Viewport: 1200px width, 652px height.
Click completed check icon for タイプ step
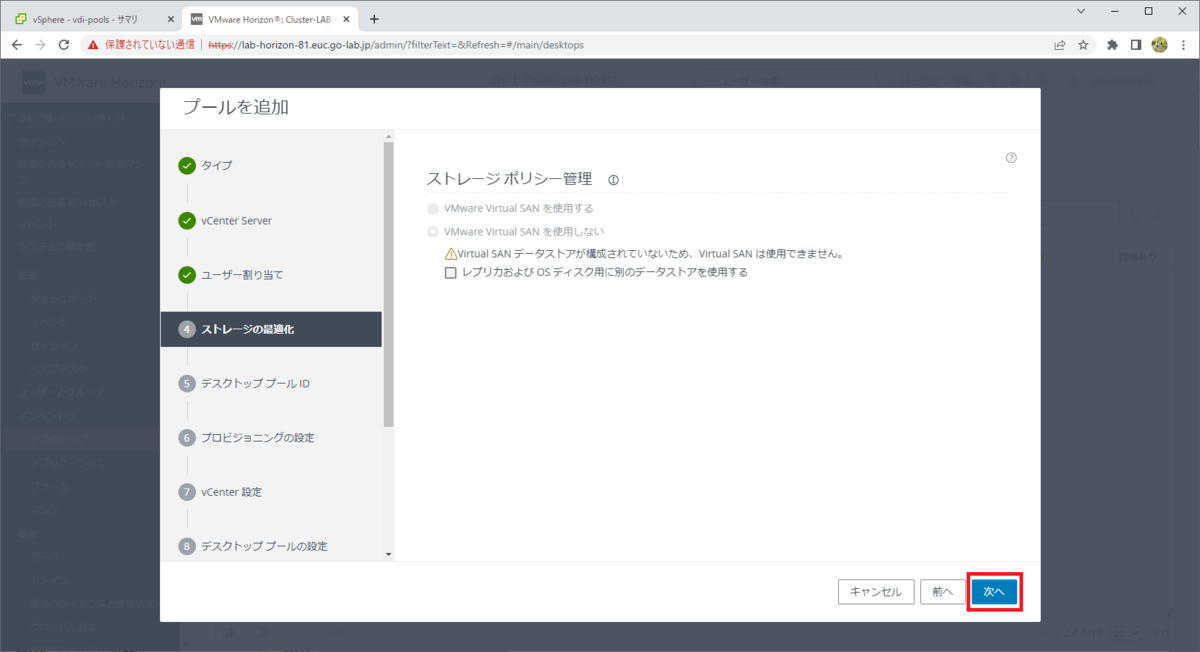pyautogui.click(x=187, y=166)
